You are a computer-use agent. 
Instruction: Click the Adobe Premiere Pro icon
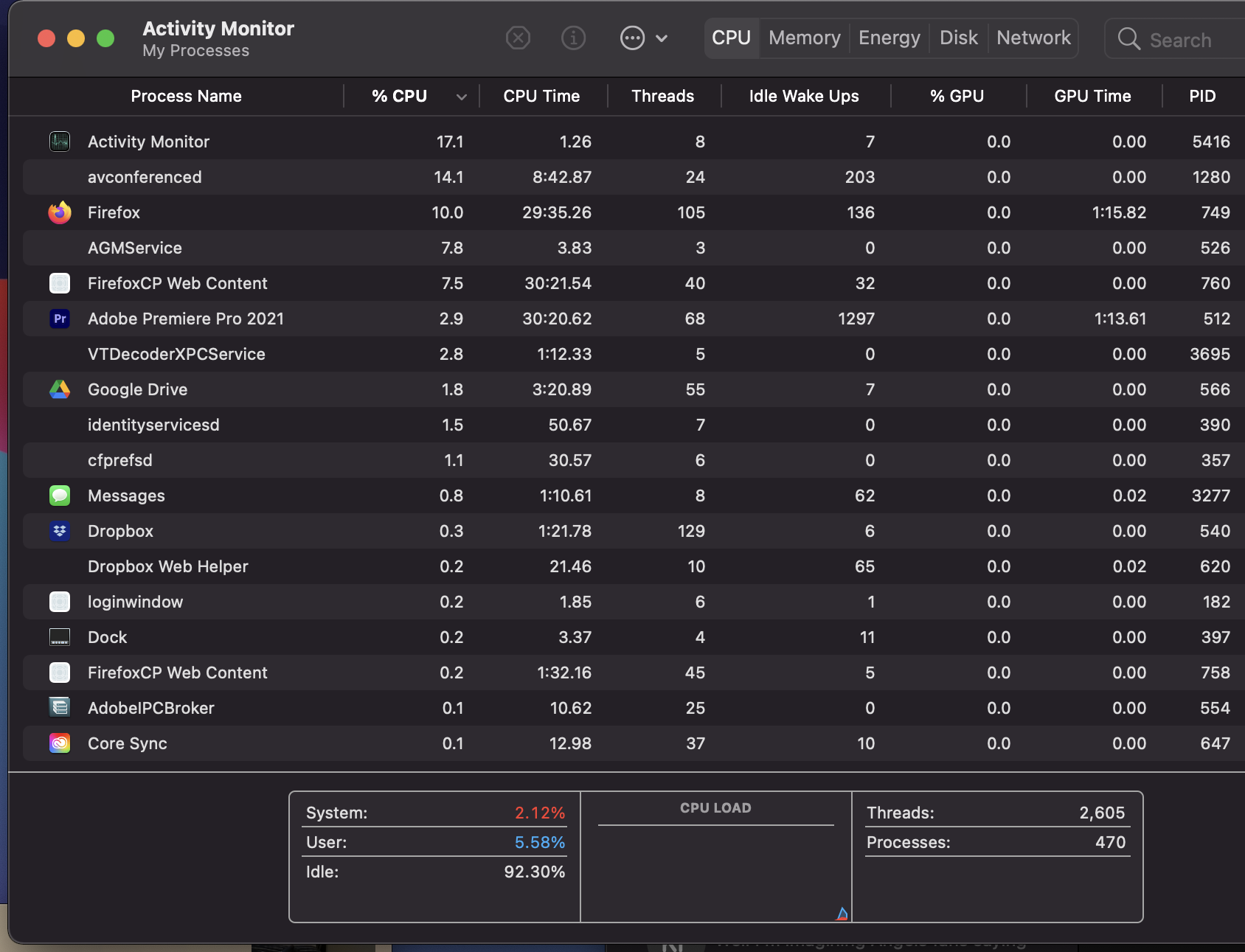tap(60, 319)
